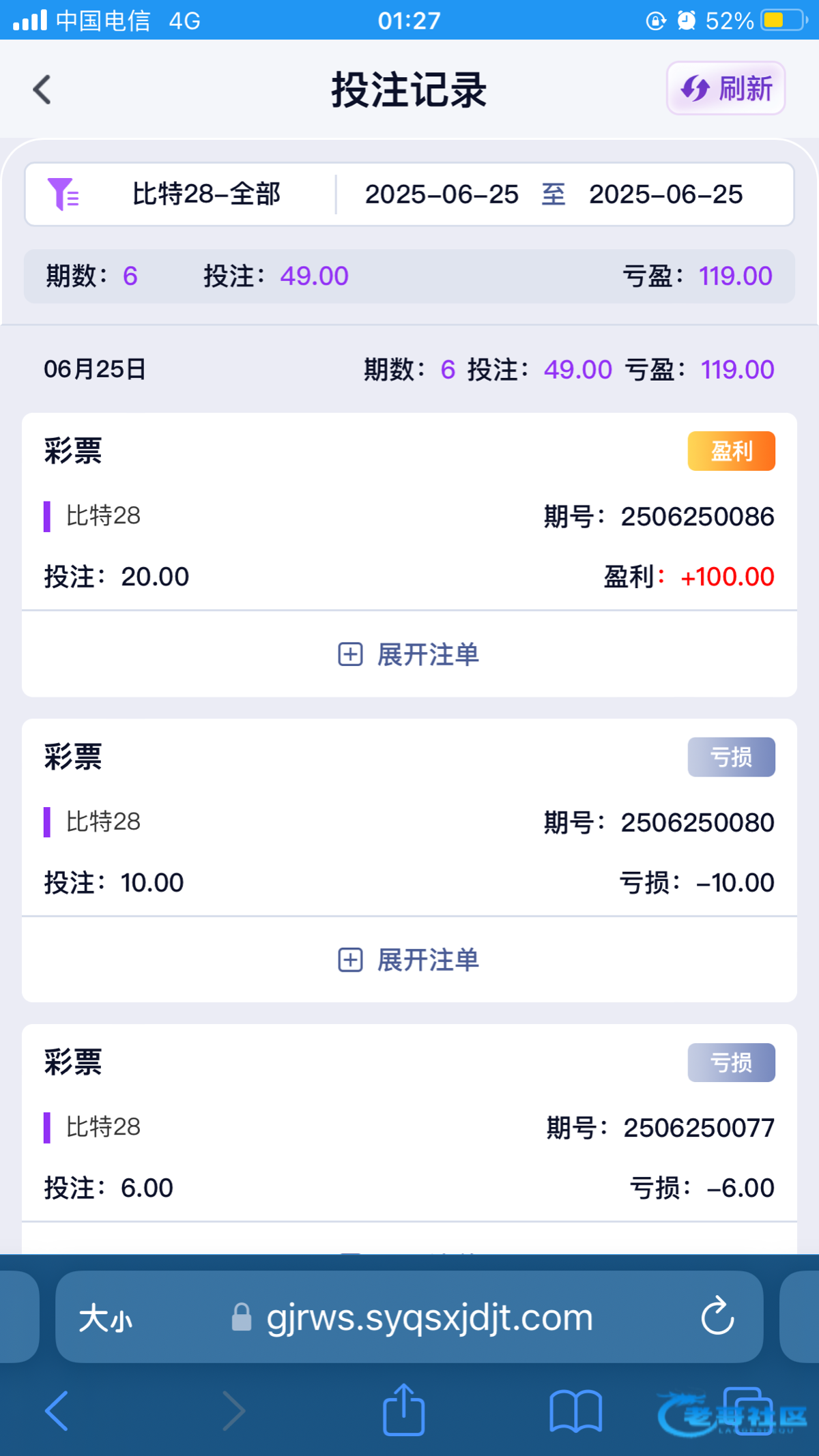Expand 展开注单 for issue 2506250086

tap(409, 654)
